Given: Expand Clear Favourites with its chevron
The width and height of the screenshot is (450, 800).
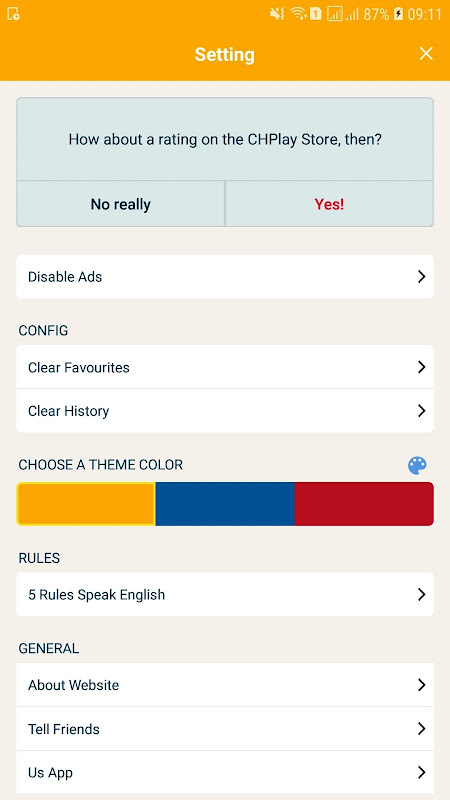Looking at the screenshot, I should pyautogui.click(x=421, y=367).
